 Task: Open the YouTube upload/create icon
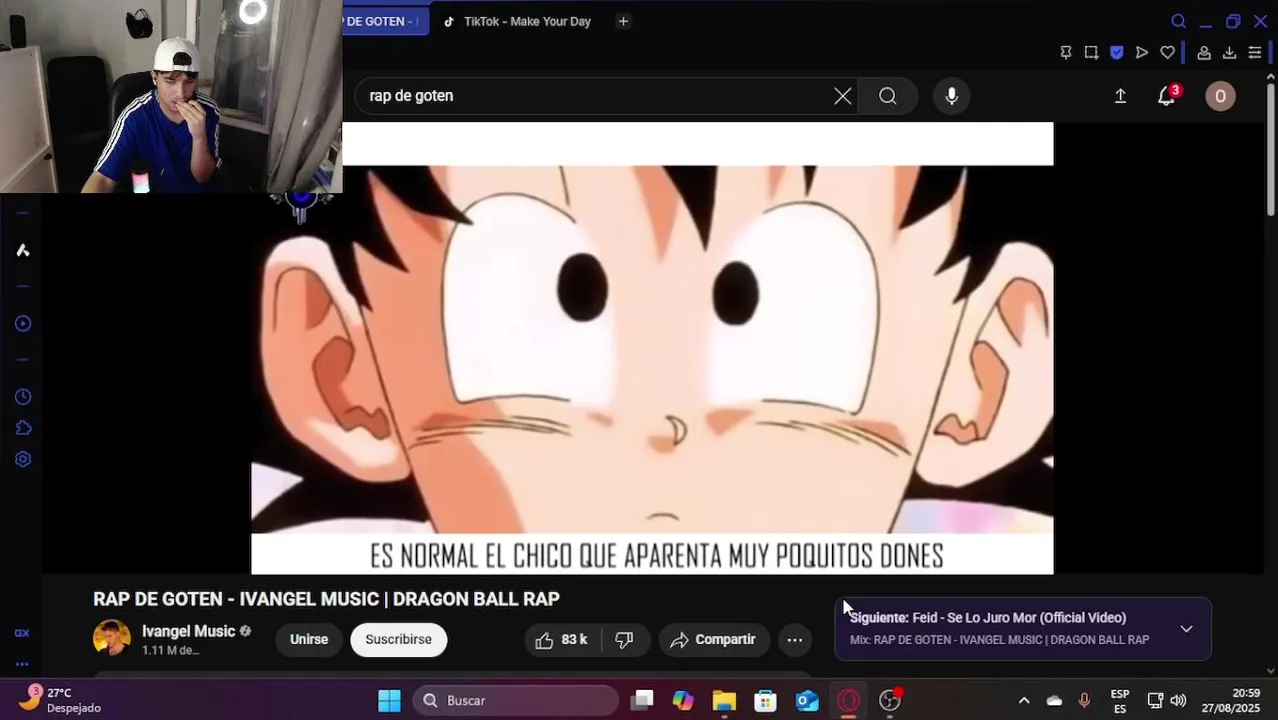1120,96
